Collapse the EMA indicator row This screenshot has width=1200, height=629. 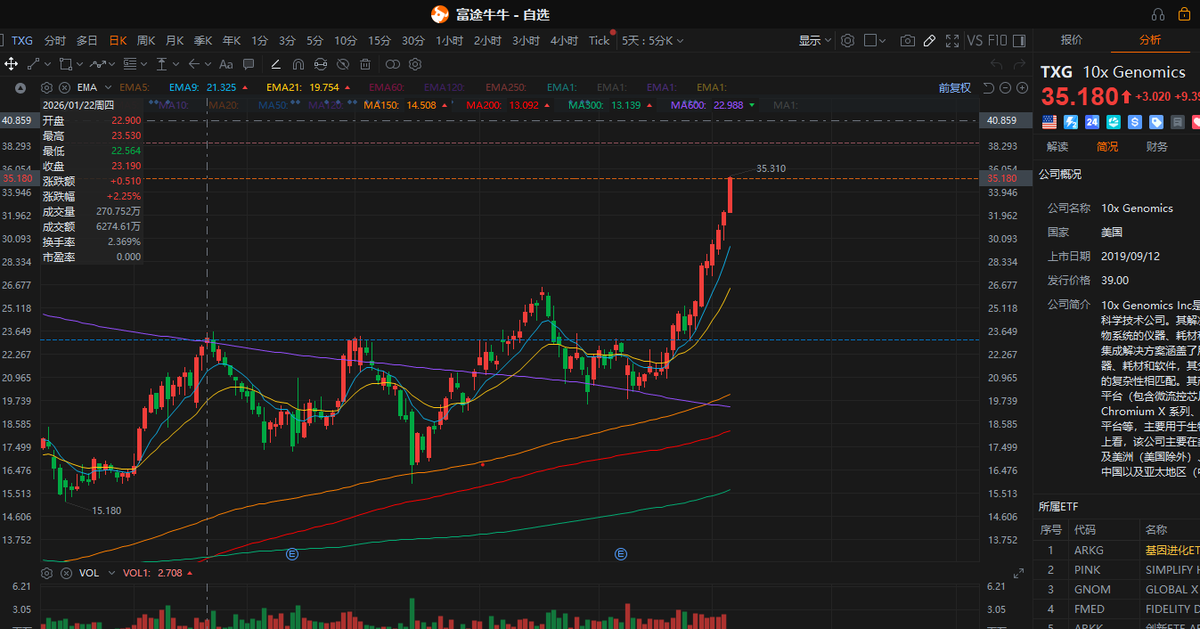[x=20, y=87]
